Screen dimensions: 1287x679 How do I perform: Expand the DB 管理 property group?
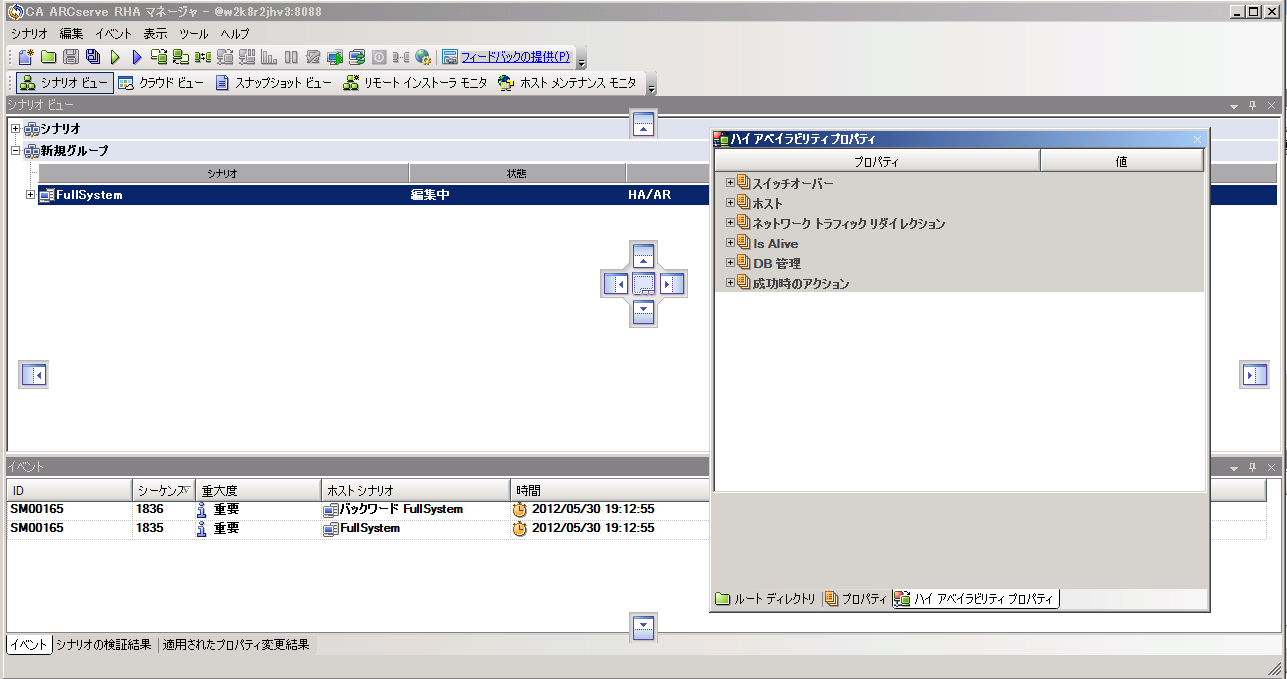coord(730,263)
